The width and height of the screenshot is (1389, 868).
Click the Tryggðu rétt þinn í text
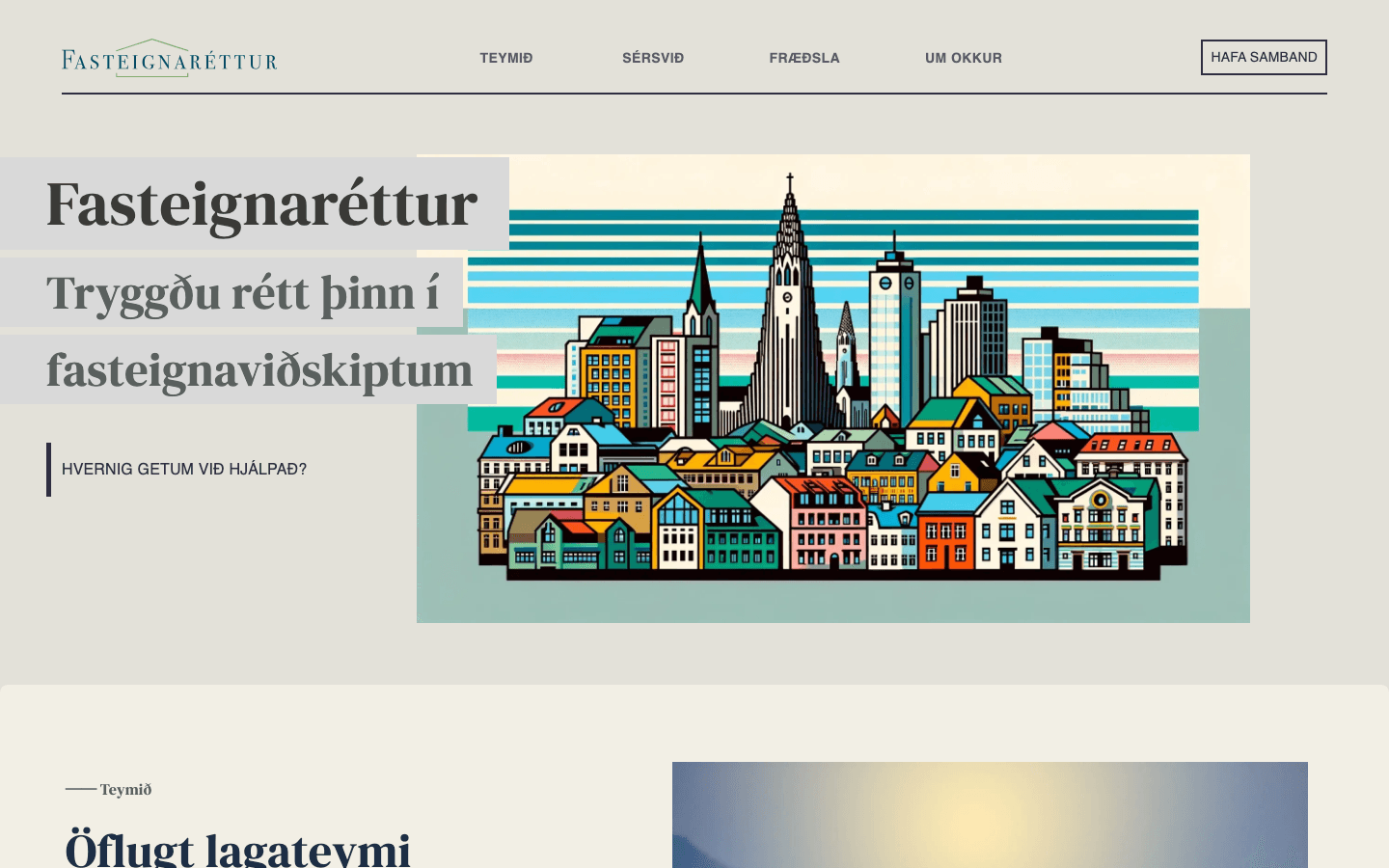(242, 293)
